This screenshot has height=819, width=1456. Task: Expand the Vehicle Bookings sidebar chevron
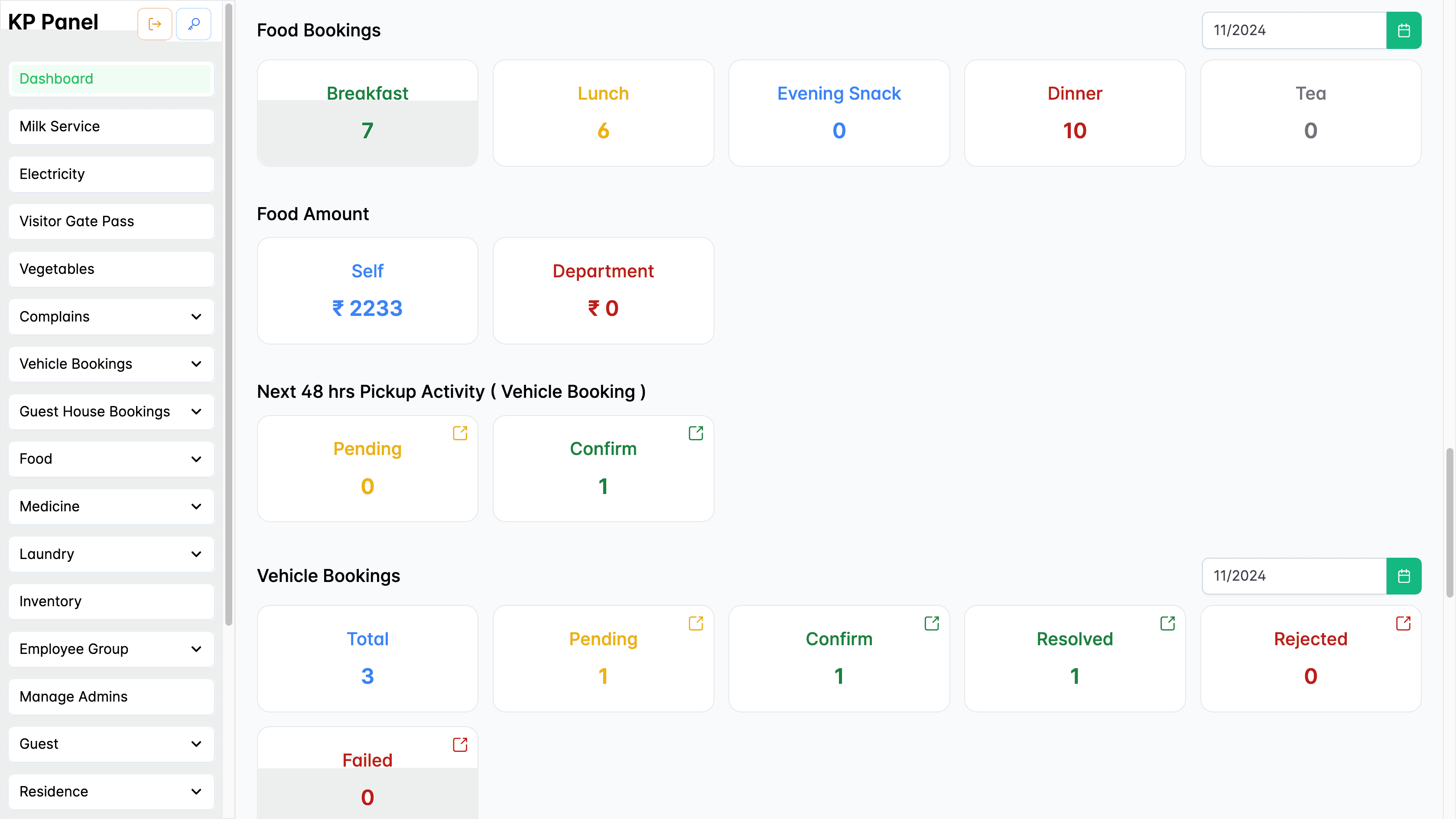pos(196,364)
